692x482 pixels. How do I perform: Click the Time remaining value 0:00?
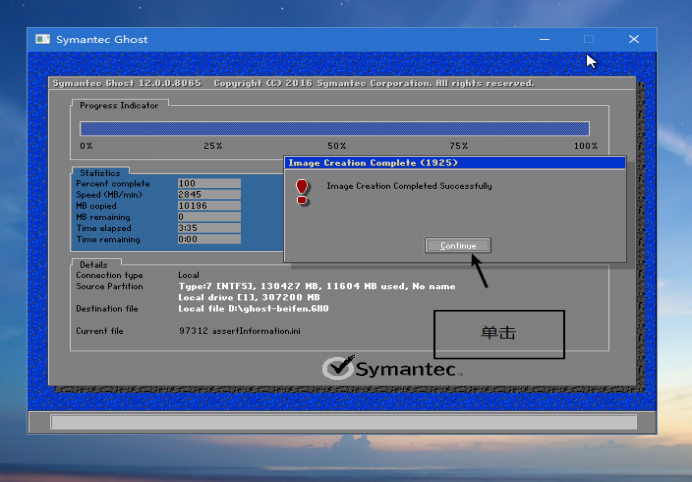pyautogui.click(x=209, y=239)
